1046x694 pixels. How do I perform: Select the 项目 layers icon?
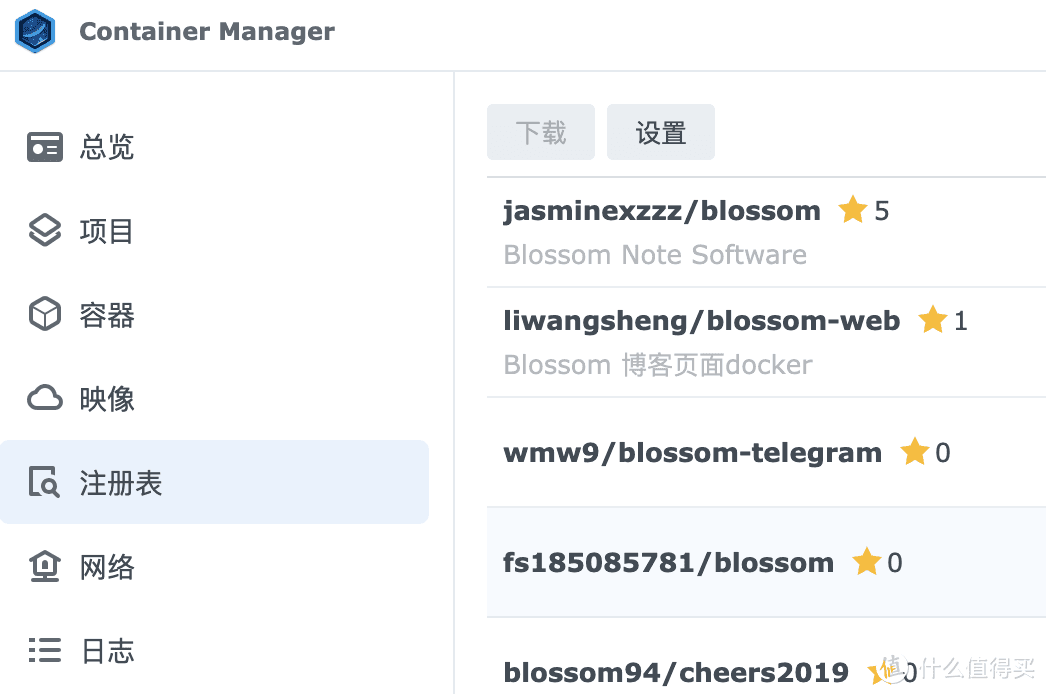click(44, 231)
